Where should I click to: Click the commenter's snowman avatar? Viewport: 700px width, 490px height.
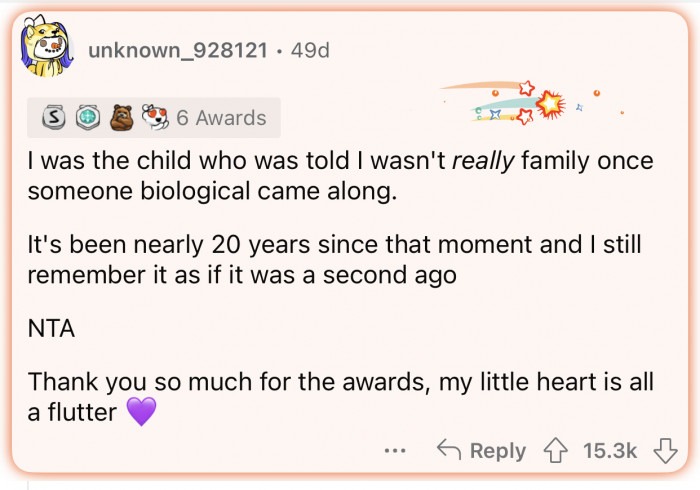[47, 49]
